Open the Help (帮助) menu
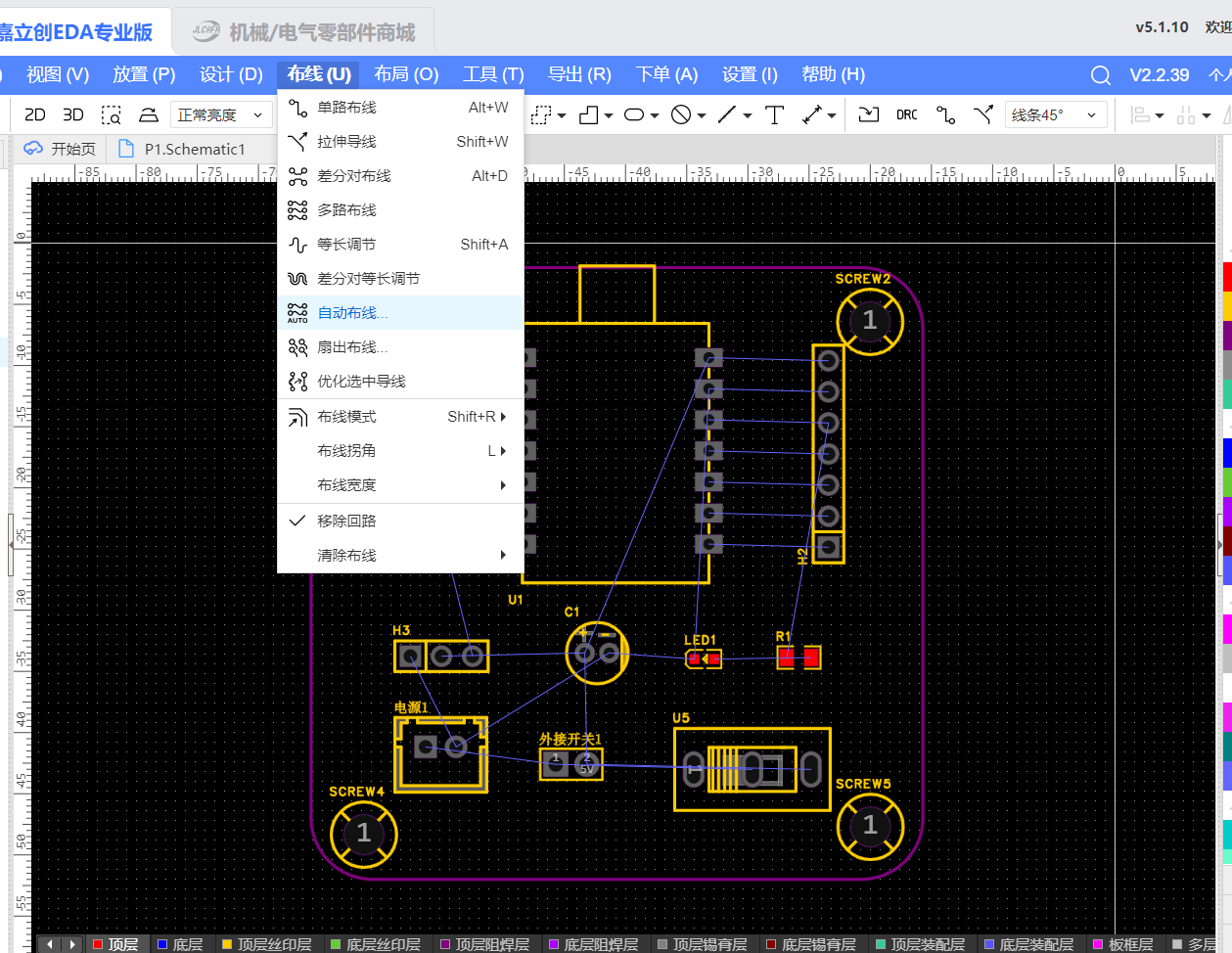1232x953 pixels. click(833, 74)
